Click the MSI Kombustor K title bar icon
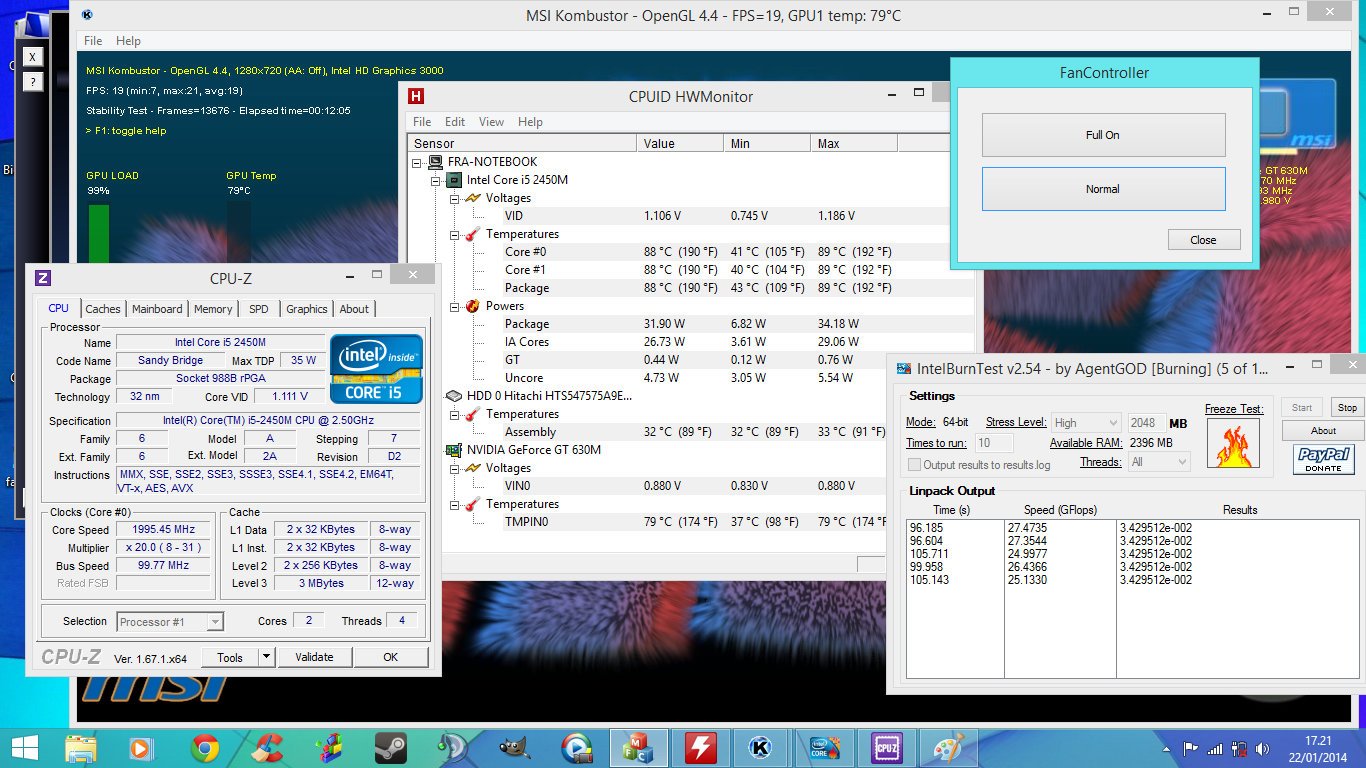The width and height of the screenshot is (1366, 768). click(88, 15)
